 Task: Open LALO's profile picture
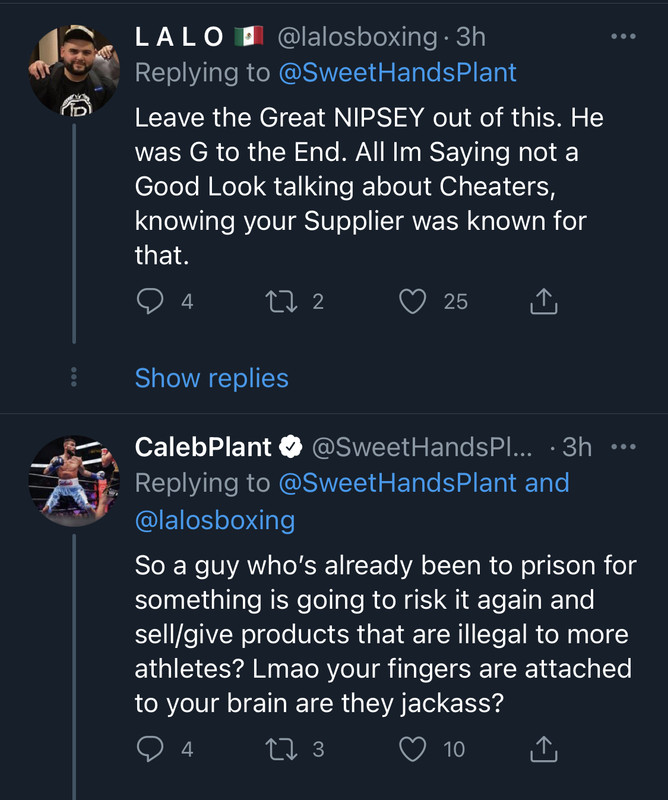coord(74,69)
